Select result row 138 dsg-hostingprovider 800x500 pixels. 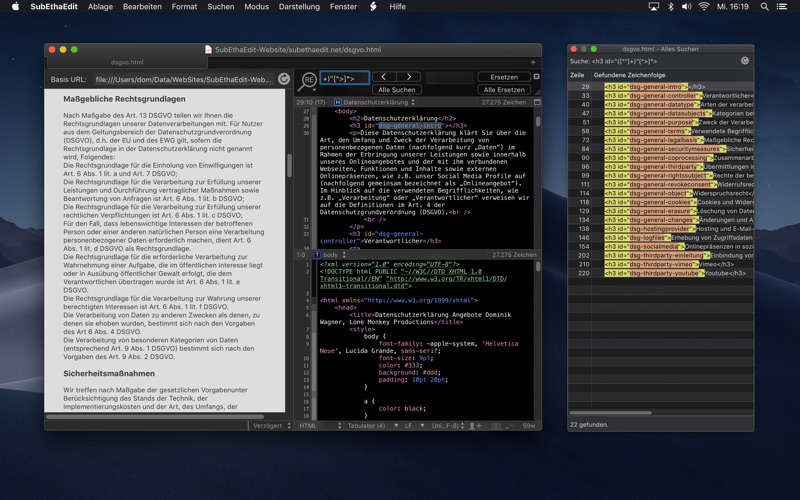(x=661, y=229)
